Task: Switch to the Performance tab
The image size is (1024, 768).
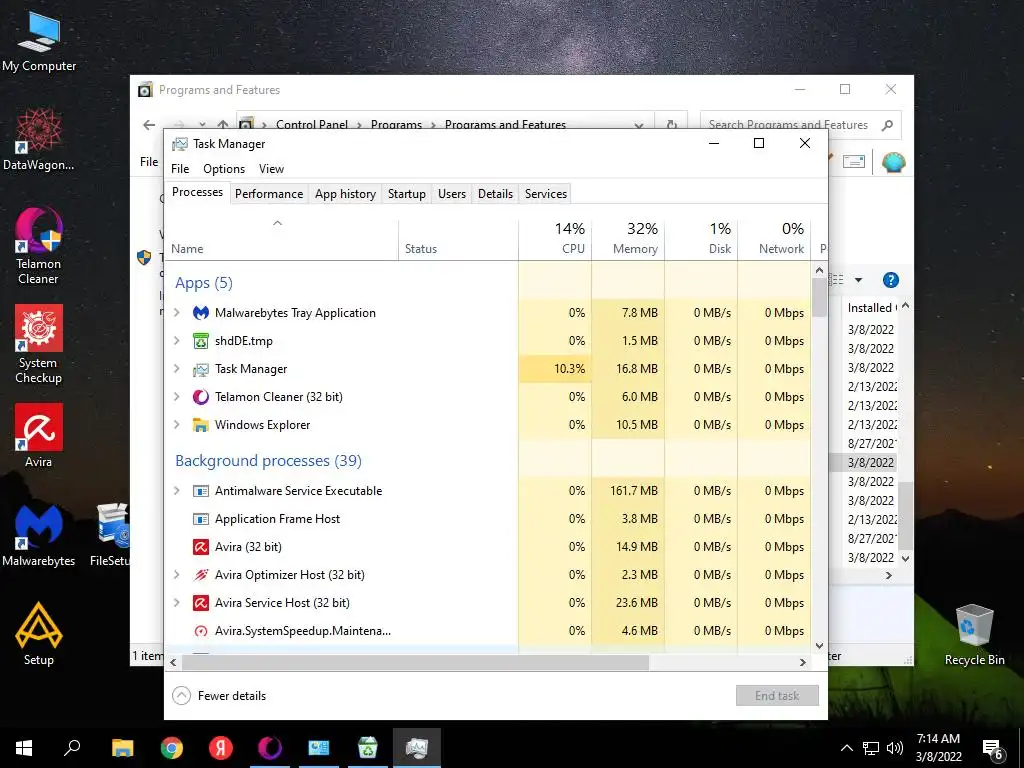Action: click(269, 194)
